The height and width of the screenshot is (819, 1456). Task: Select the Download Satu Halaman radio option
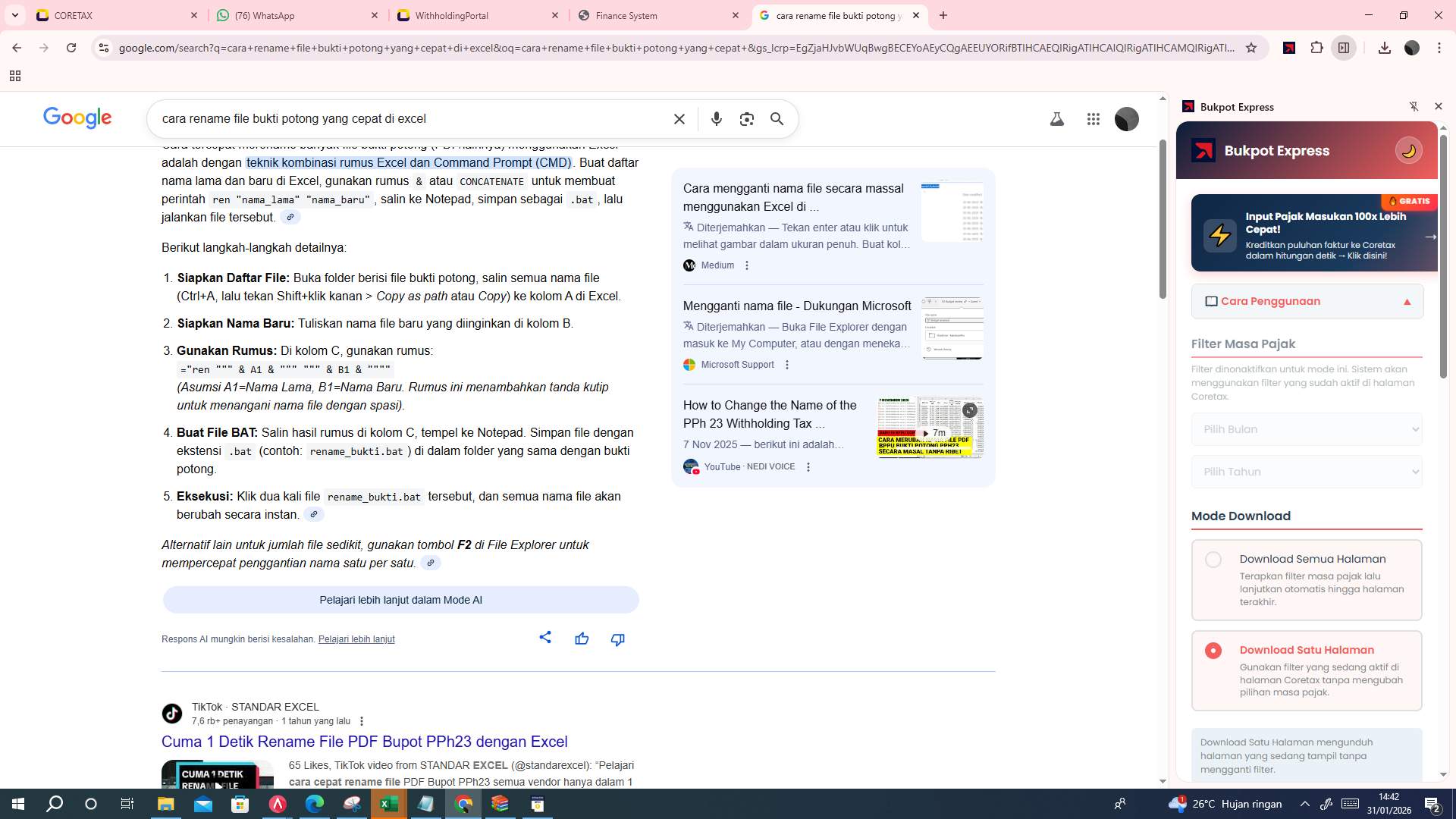[x=1213, y=651]
